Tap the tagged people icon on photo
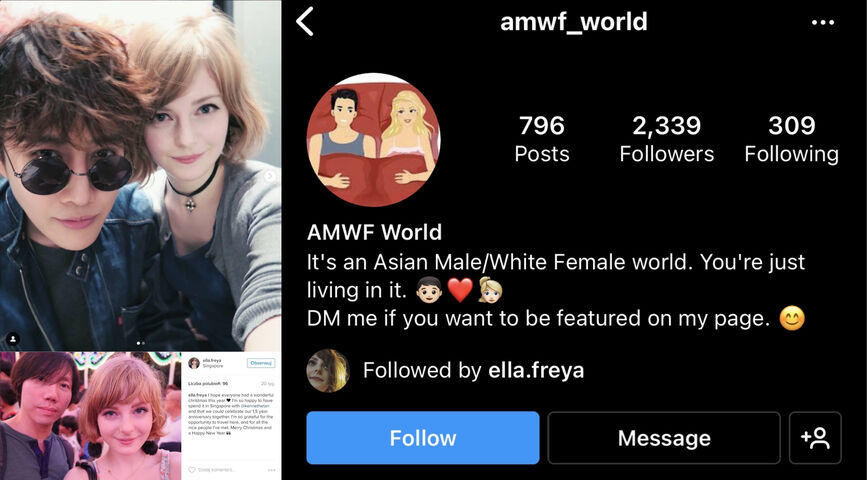867x480 pixels. [12, 338]
